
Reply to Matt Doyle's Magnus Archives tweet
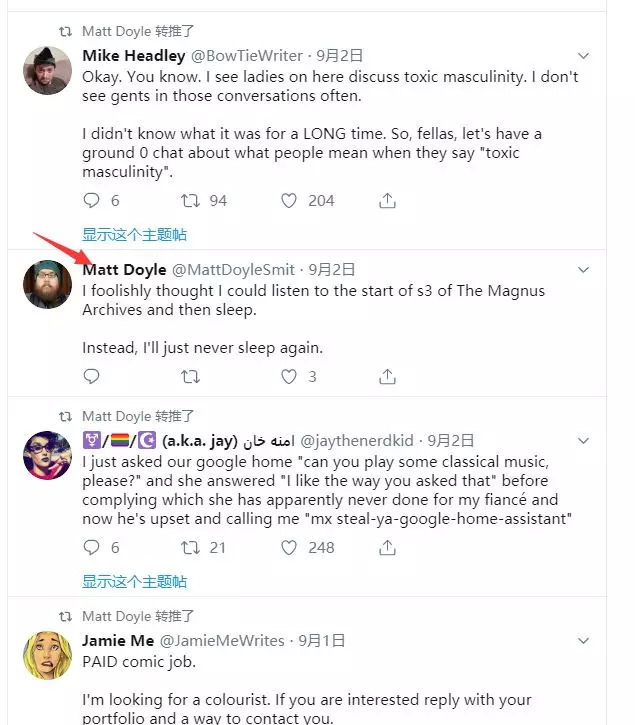click(x=91, y=377)
